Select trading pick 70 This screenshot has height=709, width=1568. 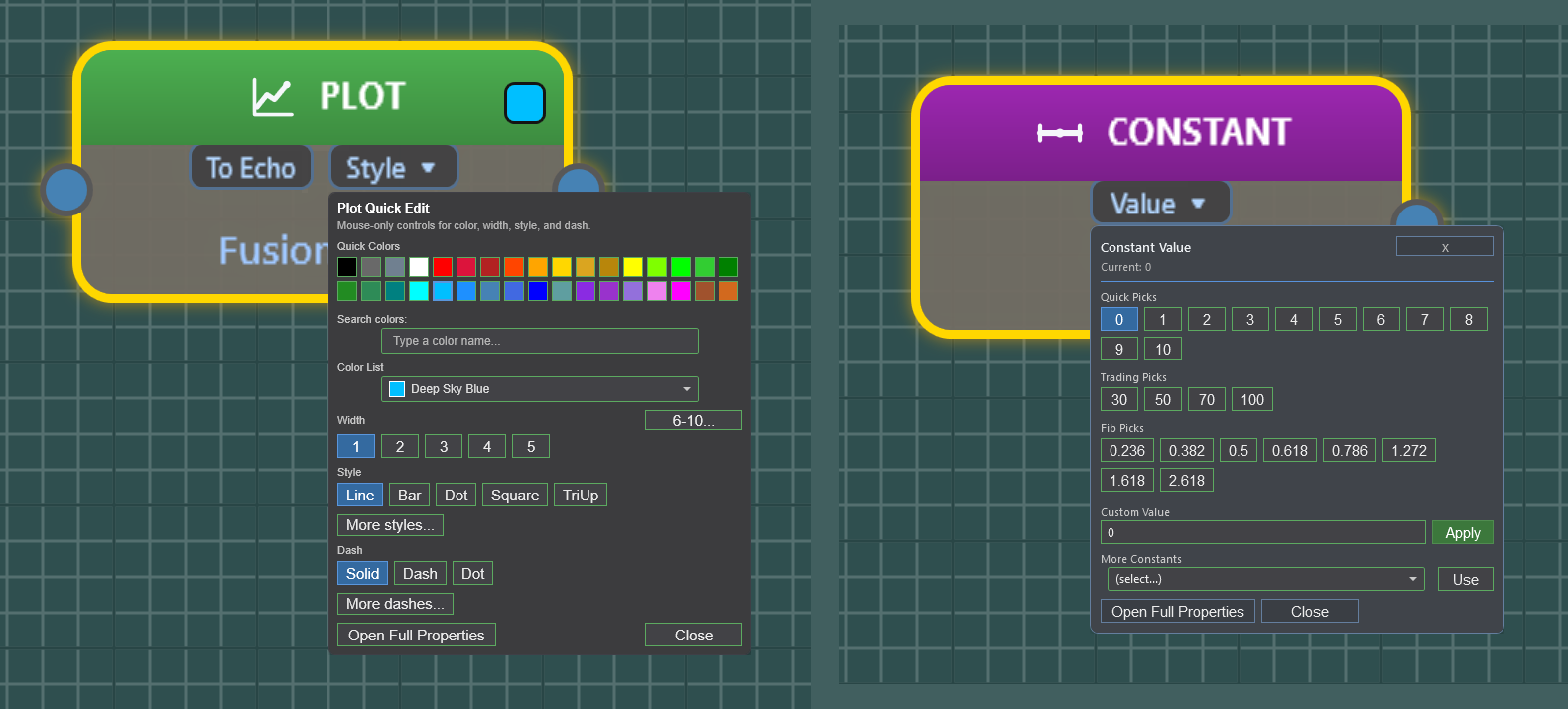[1207, 400]
